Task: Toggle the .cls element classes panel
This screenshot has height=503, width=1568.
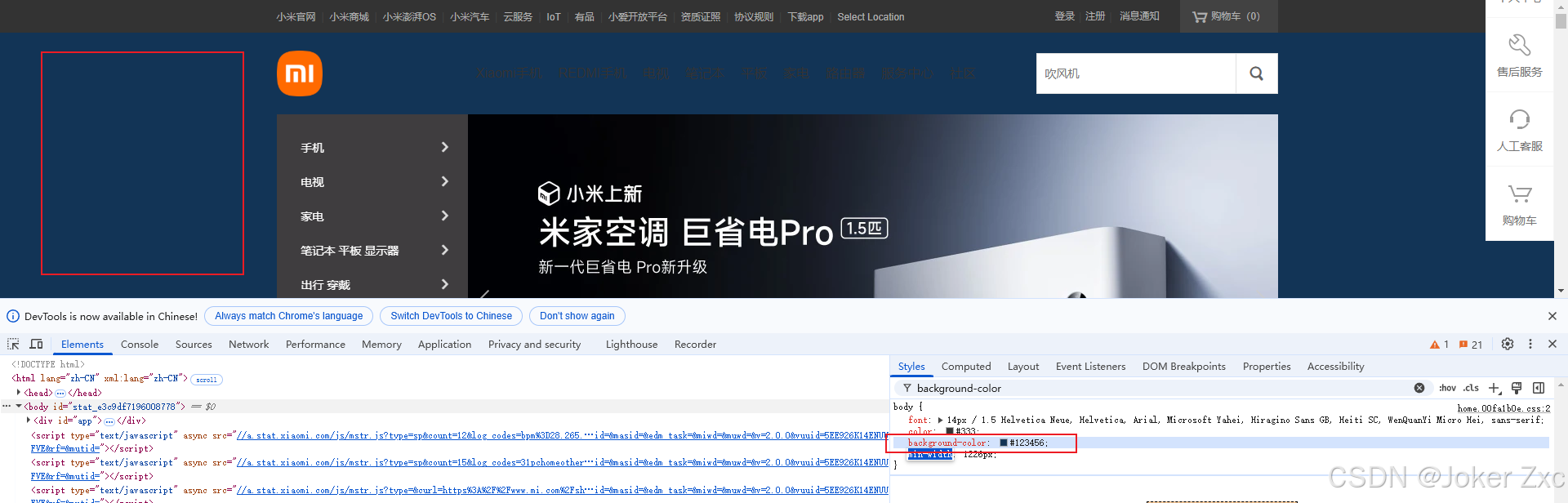Action: [1472, 388]
